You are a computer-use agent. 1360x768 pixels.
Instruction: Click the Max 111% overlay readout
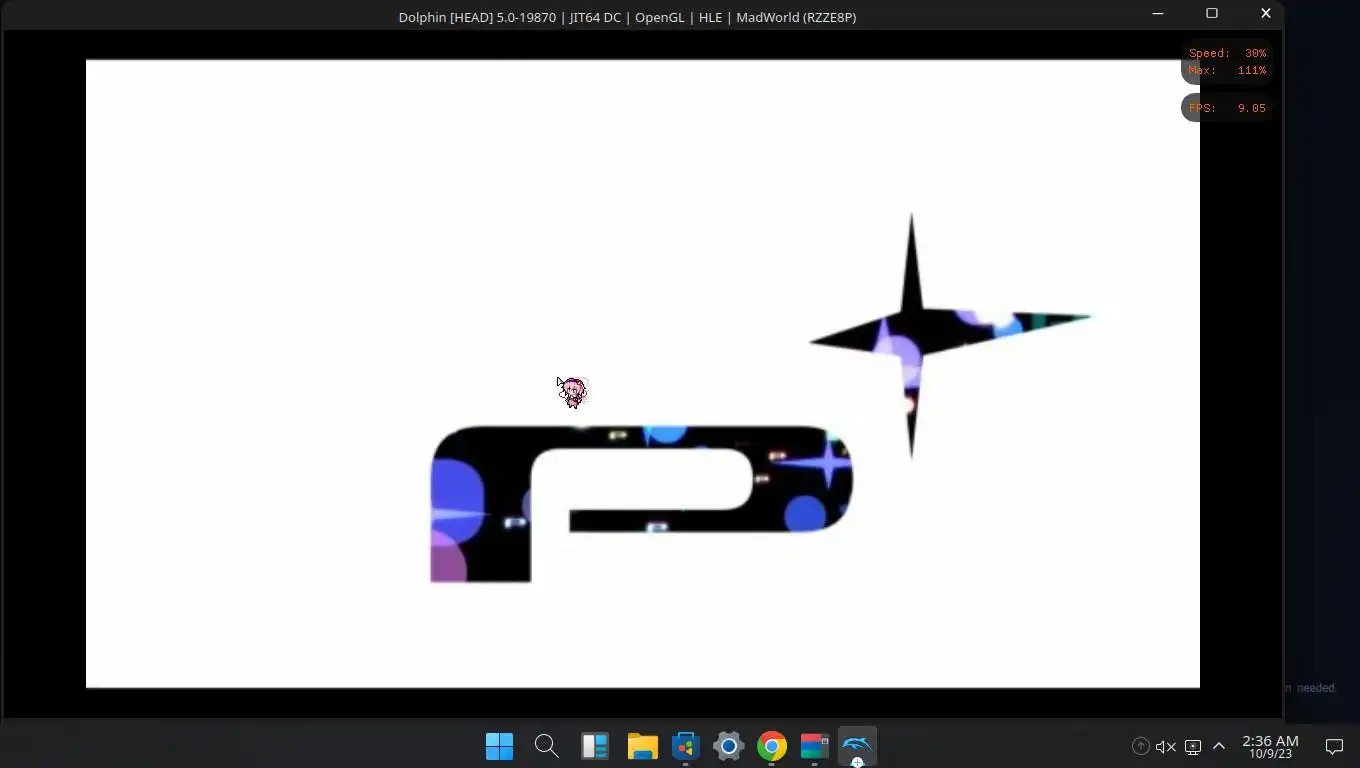click(x=1227, y=70)
